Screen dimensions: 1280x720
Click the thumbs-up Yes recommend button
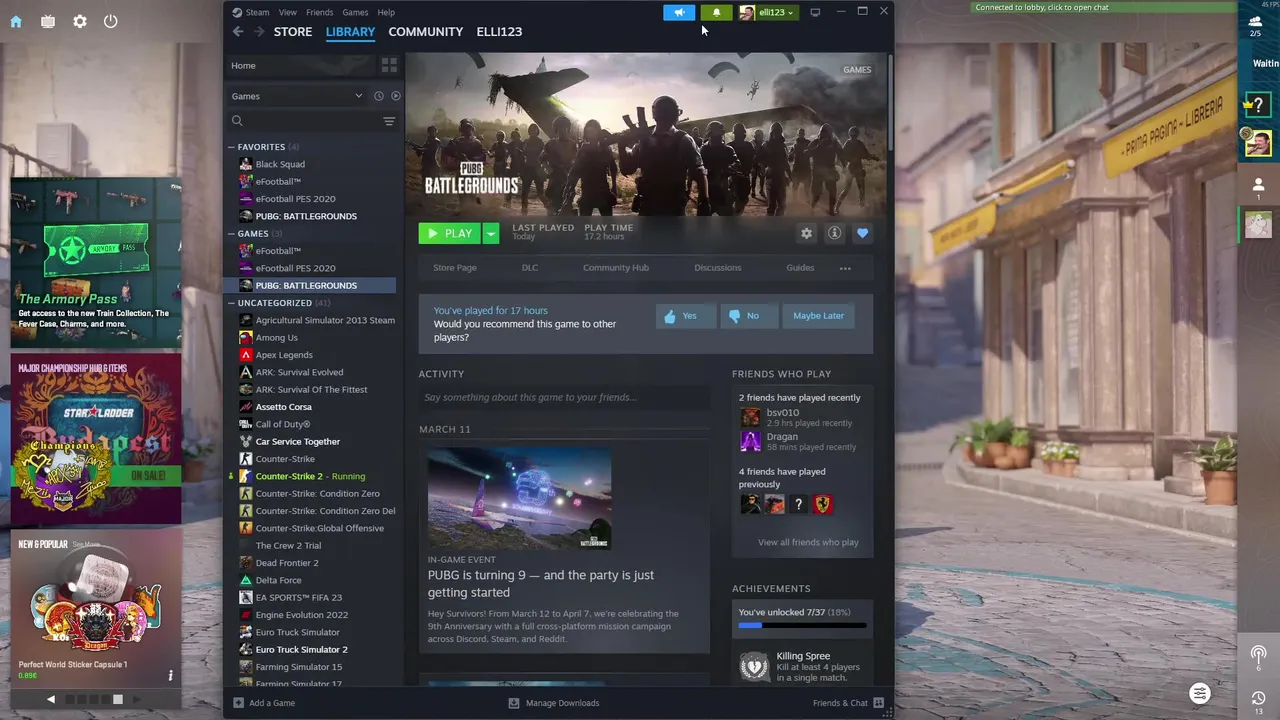686,316
